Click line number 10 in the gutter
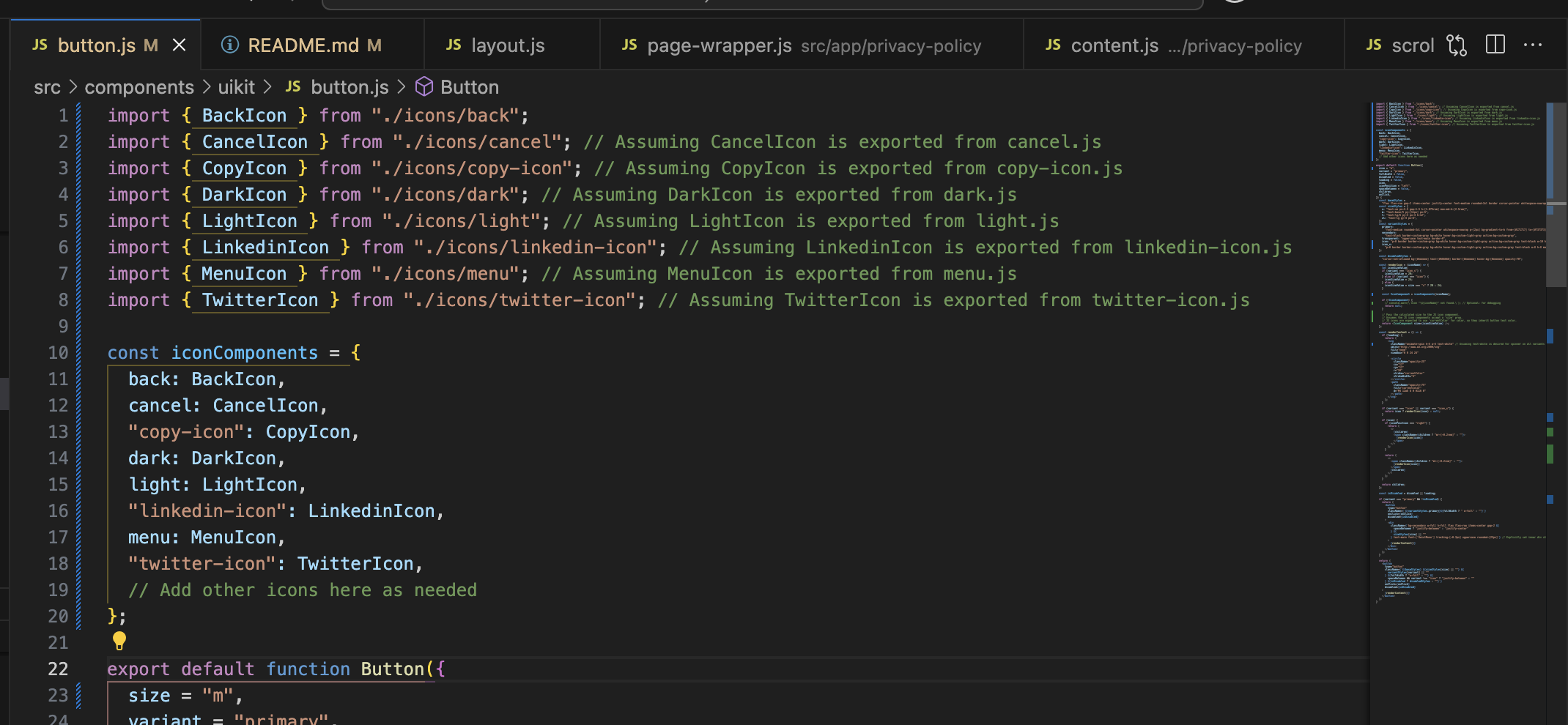 [x=58, y=353]
